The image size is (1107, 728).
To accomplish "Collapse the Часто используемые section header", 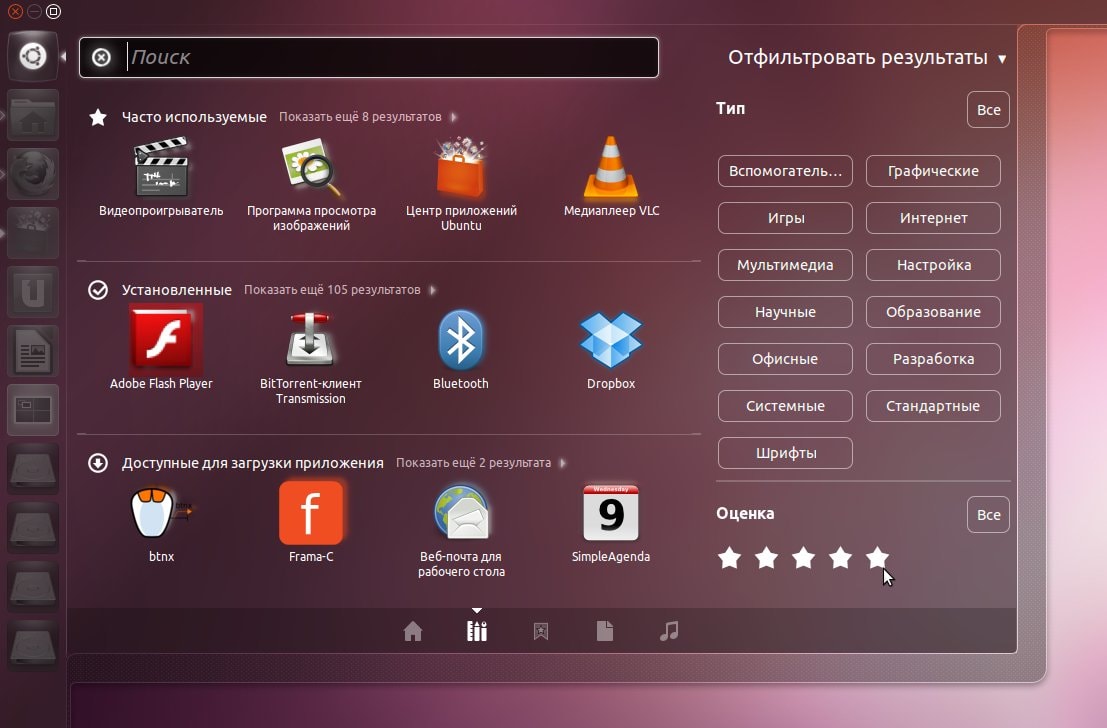I will pos(194,117).
